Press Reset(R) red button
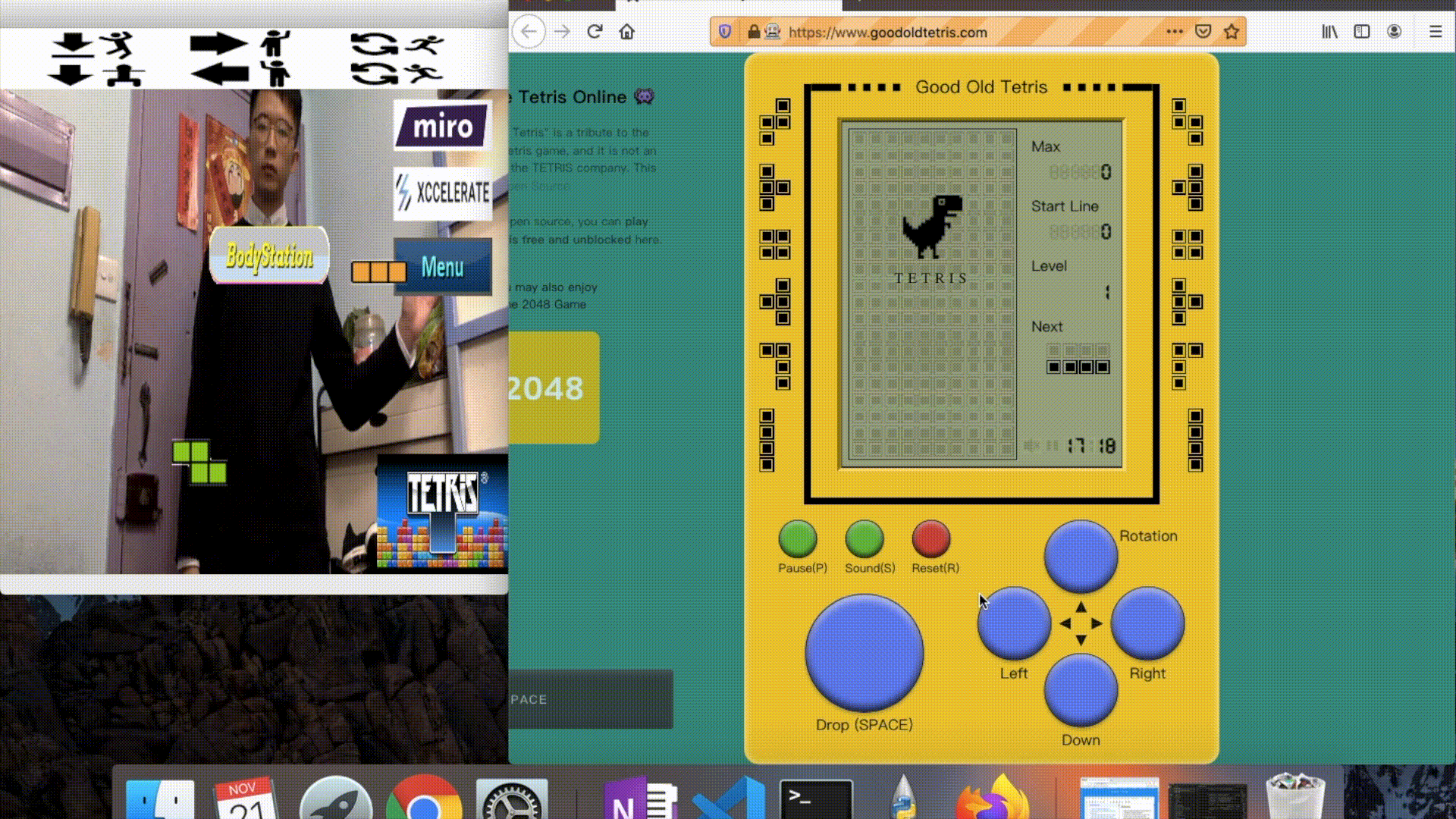The height and width of the screenshot is (819, 1456). coord(930,539)
